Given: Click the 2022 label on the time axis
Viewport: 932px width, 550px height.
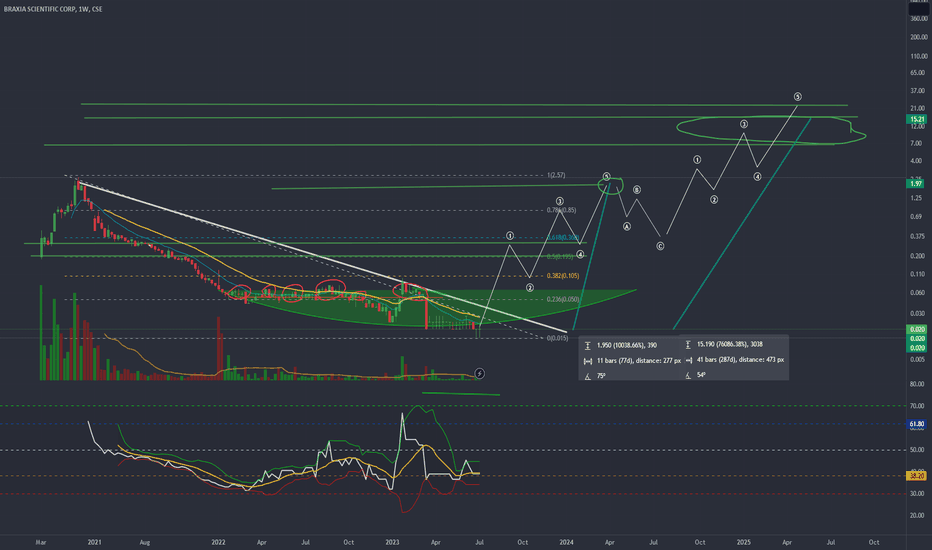Looking at the screenshot, I should click(218, 542).
